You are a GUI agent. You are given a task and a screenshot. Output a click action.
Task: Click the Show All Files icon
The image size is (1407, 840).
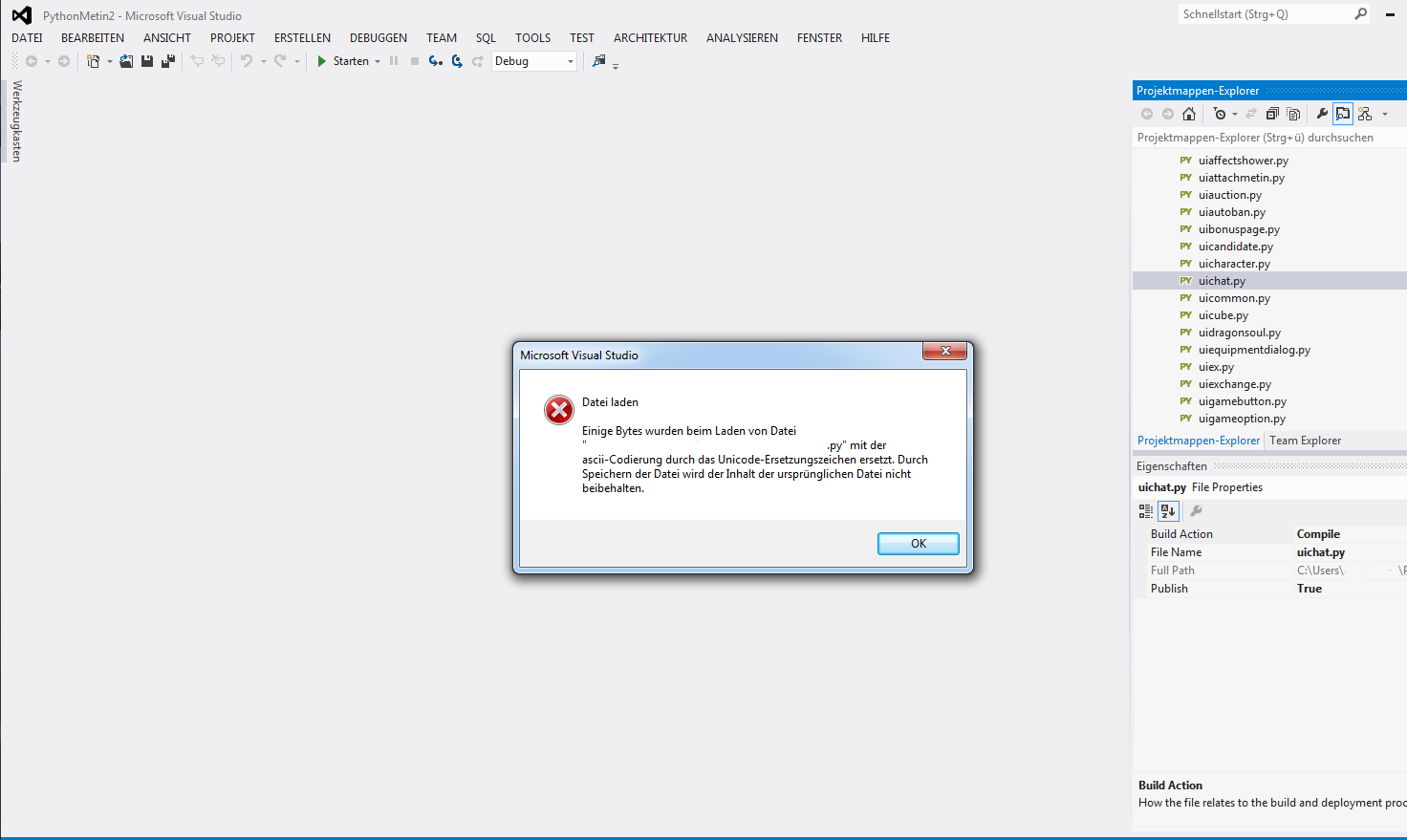pos(1293,114)
